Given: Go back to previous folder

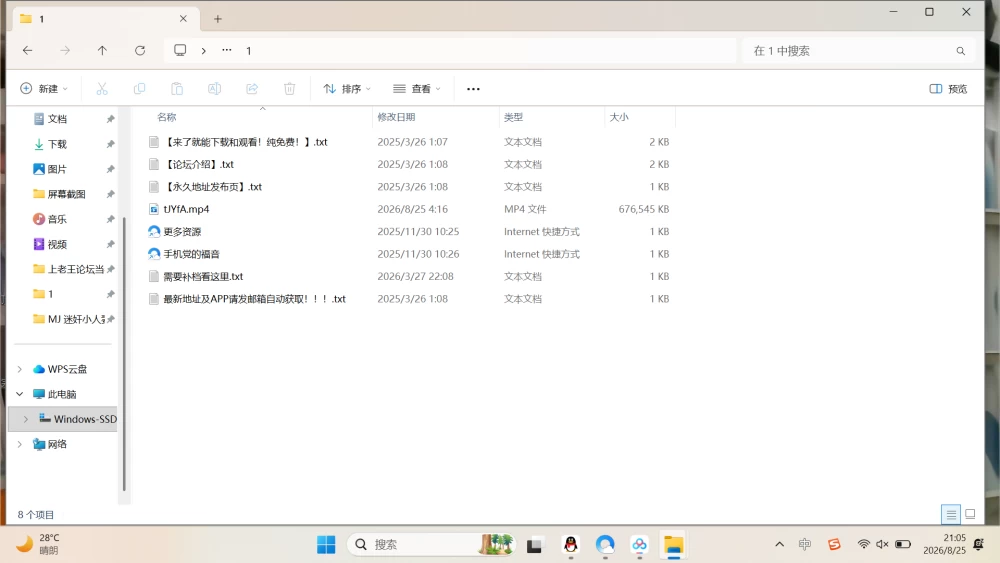Looking at the screenshot, I should 27,50.
